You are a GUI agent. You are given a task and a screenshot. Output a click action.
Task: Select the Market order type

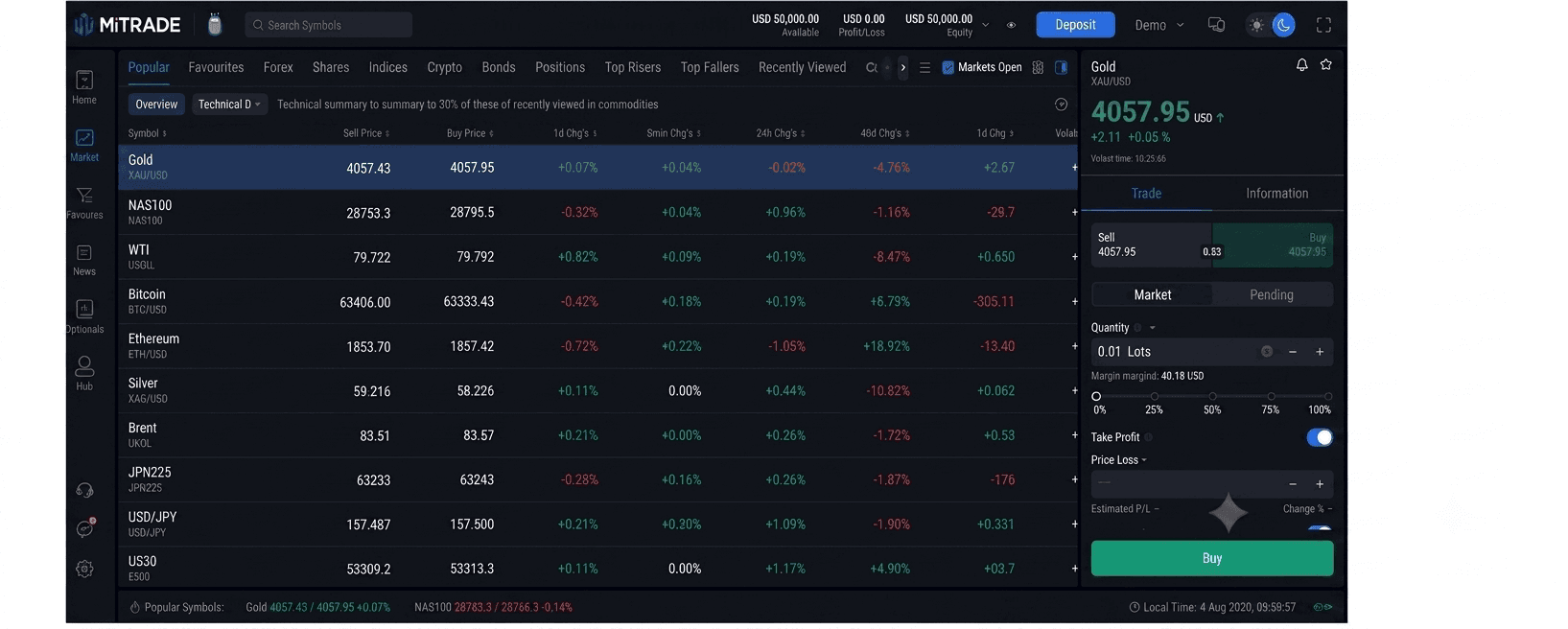tap(1152, 294)
